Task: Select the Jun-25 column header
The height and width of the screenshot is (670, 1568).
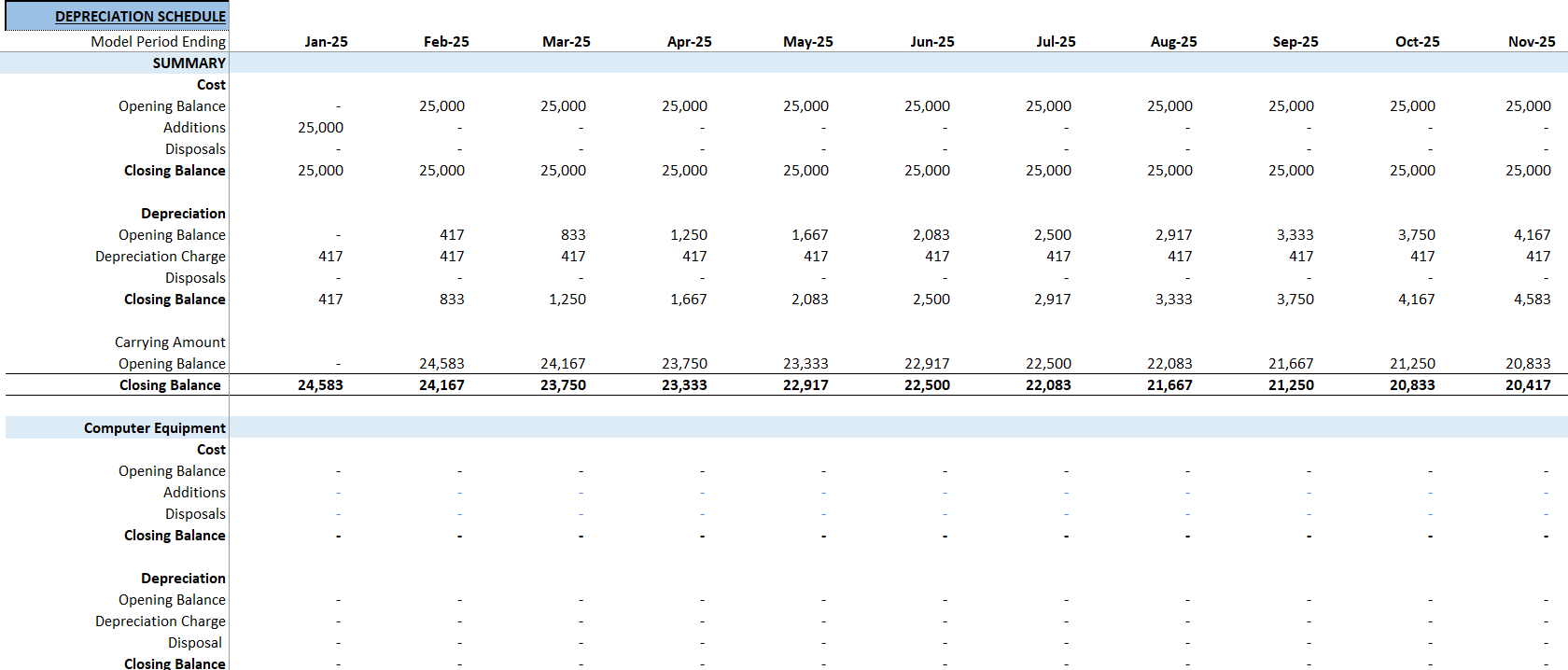Action: [932, 42]
